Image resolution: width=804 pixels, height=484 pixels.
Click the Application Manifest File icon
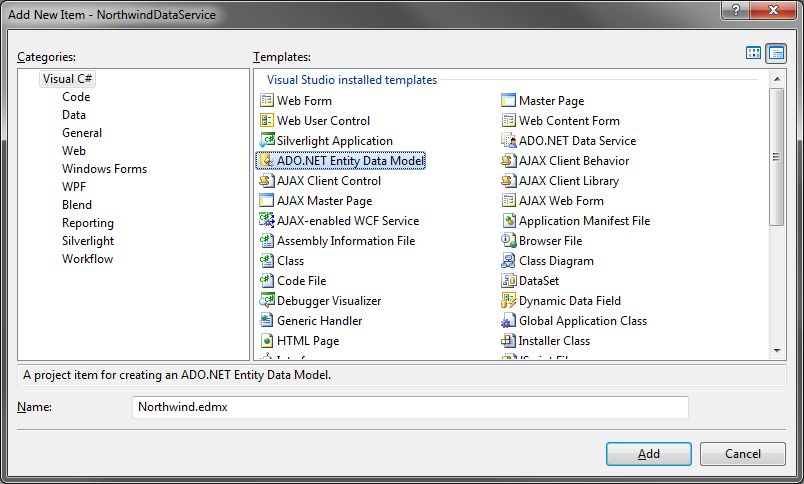(x=508, y=220)
